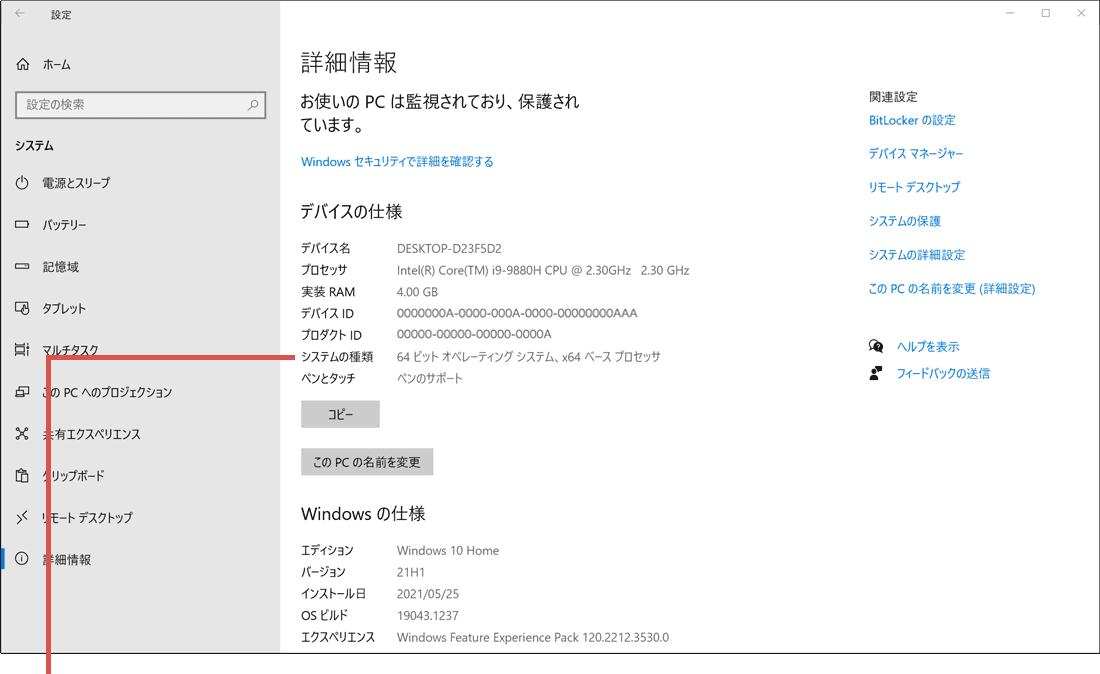
Task: Open この PC へのプロジェクション via projection icon
Action: tap(22, 392)
